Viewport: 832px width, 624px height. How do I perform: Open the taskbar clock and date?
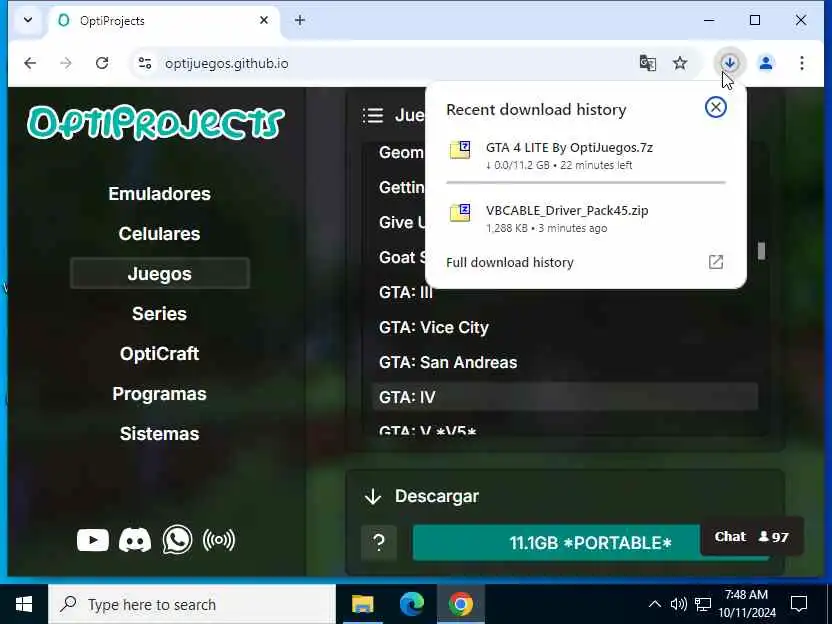[x=747, y=604]
